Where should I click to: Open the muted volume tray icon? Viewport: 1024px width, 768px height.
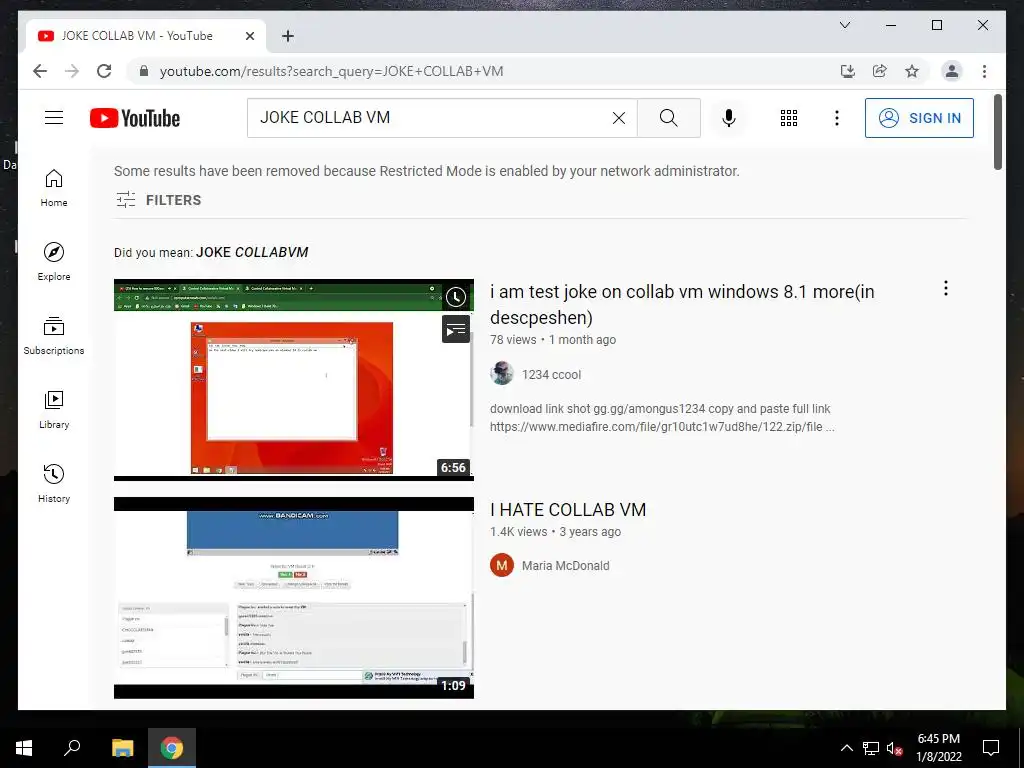coord(894,748)
